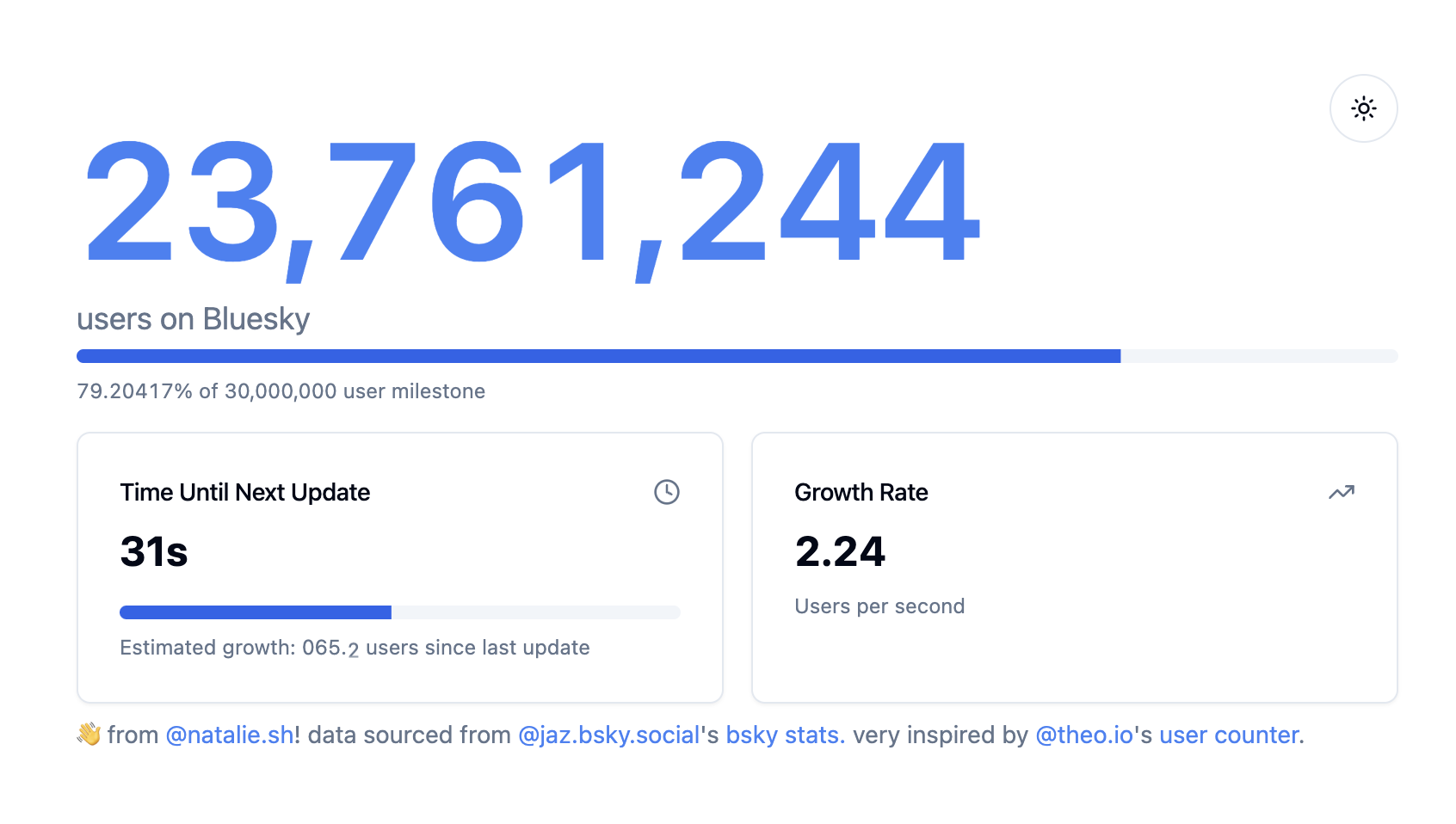Click the trending-up arrow icon
The width and height of the screenshot is (1456, 824).
(1341, 492)
